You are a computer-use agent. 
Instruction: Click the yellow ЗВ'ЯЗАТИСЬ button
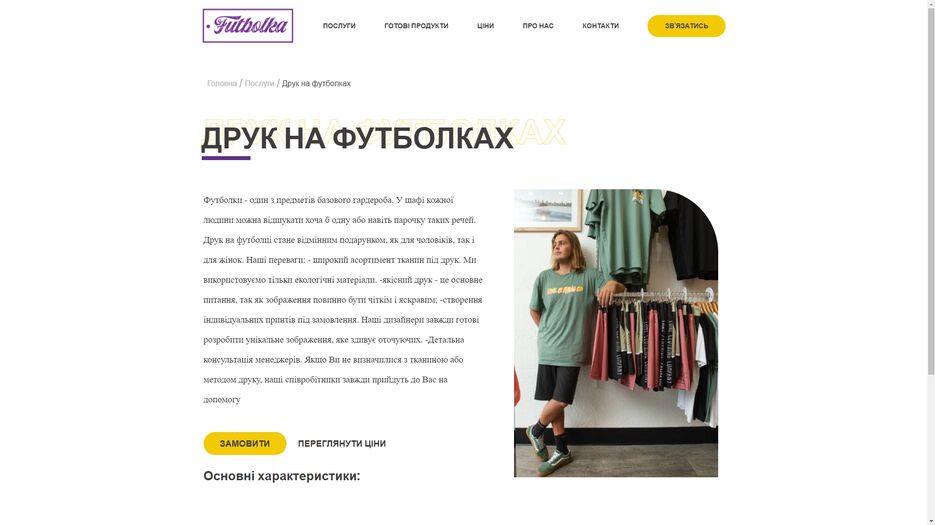click(x=686, y=26)
